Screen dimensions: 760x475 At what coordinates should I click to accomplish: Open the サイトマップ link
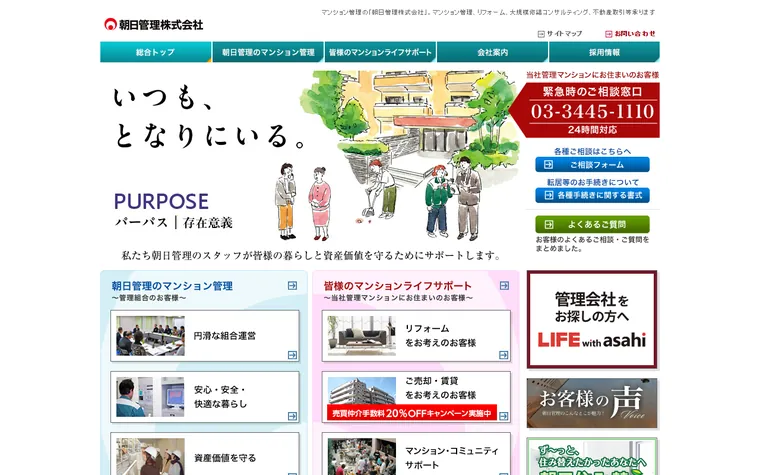(560, 34)
